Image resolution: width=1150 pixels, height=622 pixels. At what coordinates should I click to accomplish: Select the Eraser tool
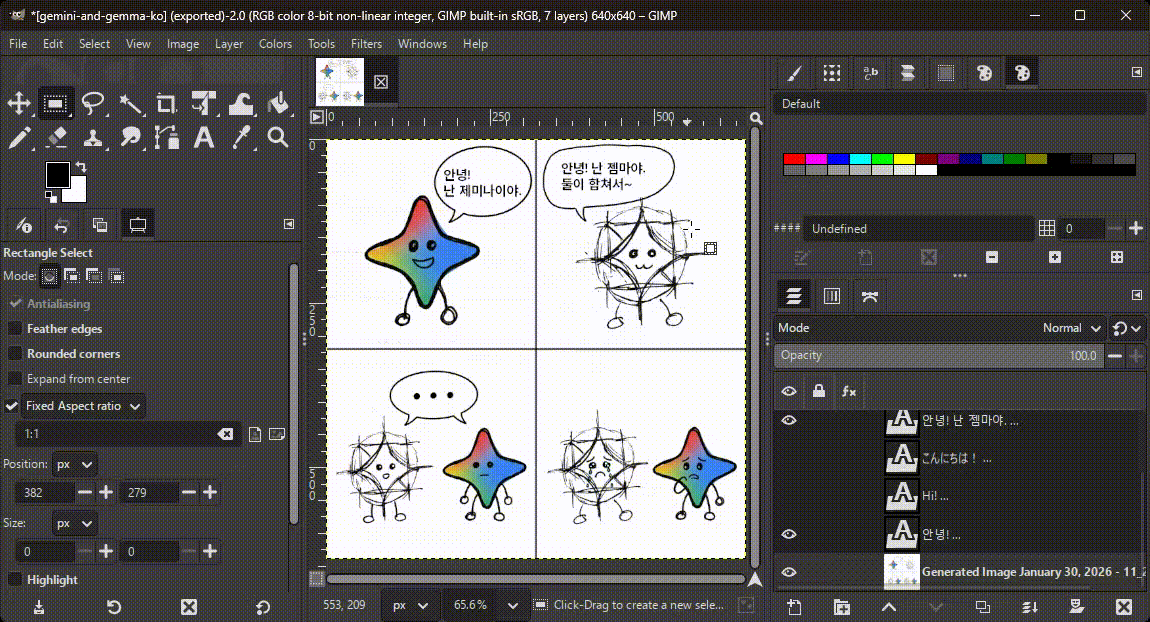pyautogui.click(x=56, y=138)
